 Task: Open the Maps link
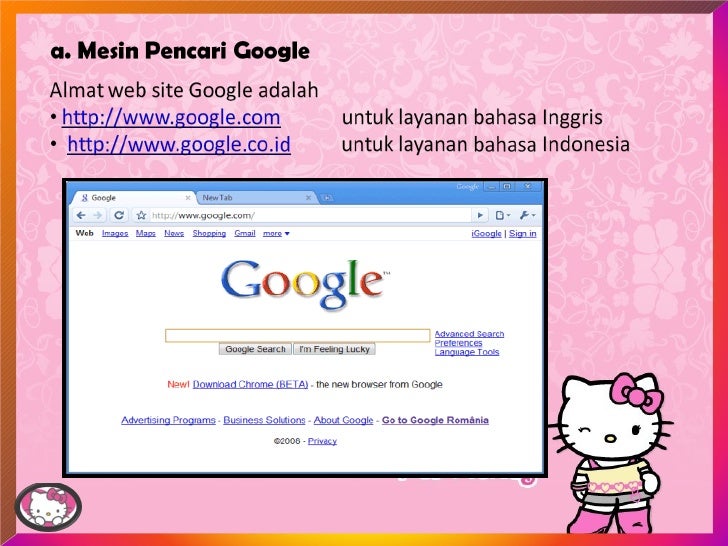145,234
